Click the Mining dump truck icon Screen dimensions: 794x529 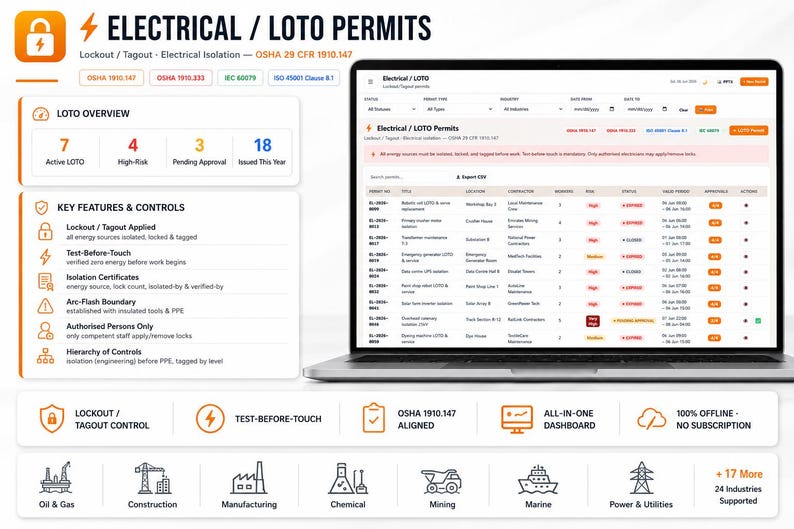click(442, 481)
